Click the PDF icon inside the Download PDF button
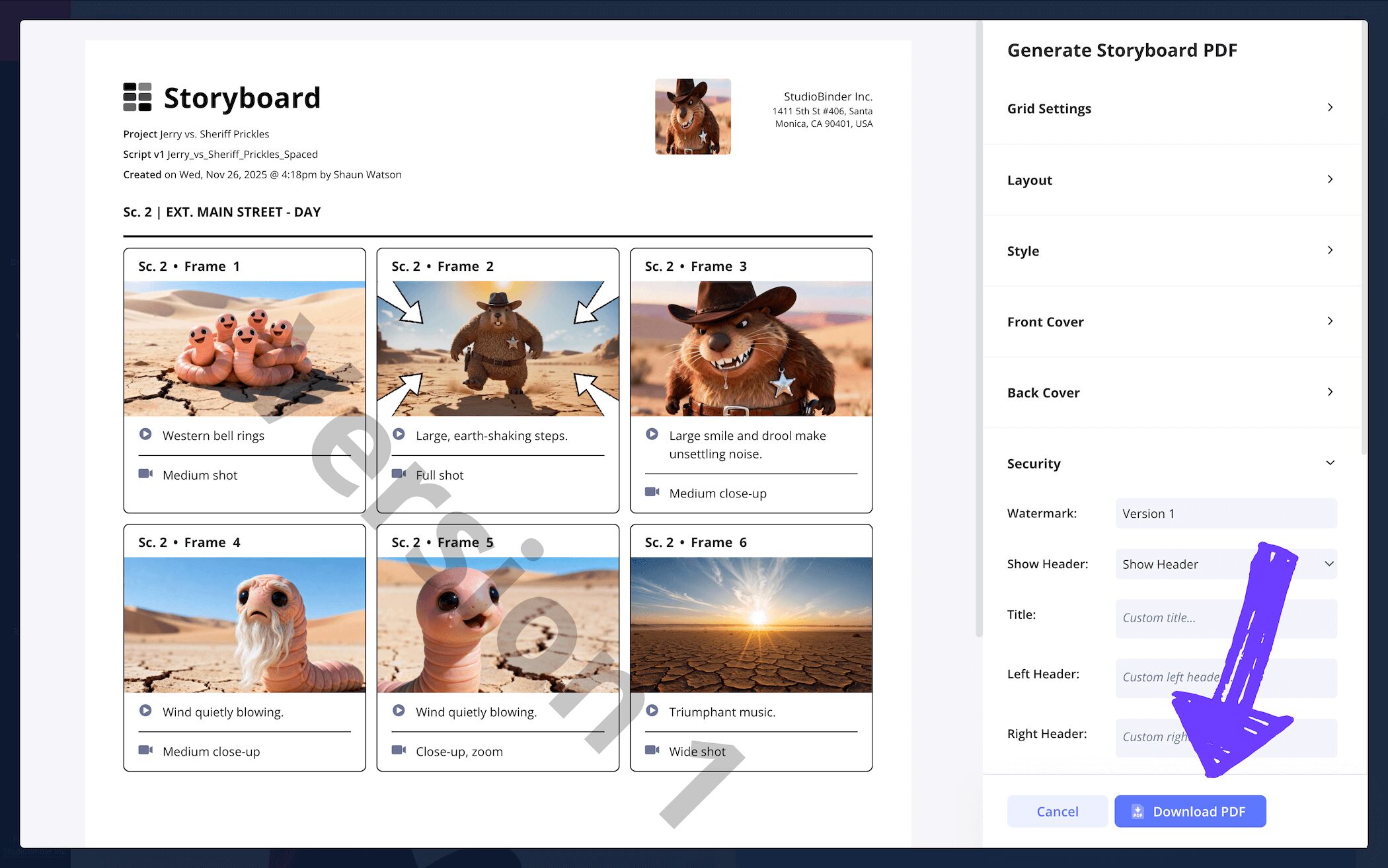 tap(1137, 811)
